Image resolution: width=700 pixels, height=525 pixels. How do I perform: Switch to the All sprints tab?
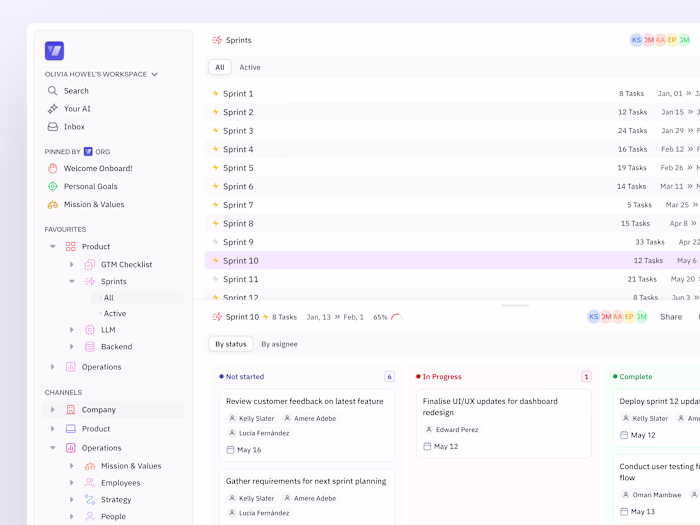click(220, 67)
